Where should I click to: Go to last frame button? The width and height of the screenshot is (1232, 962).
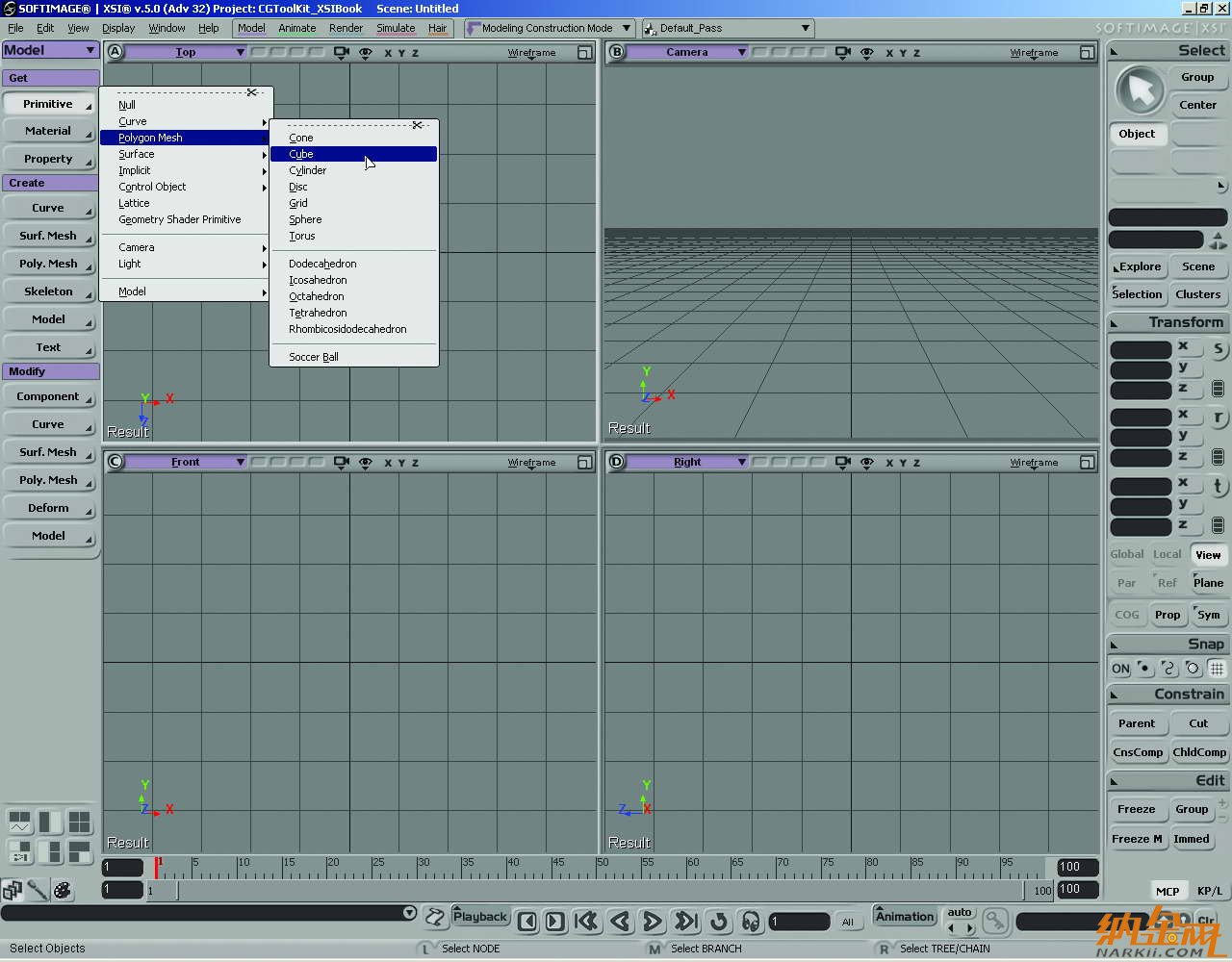(685, 922)
